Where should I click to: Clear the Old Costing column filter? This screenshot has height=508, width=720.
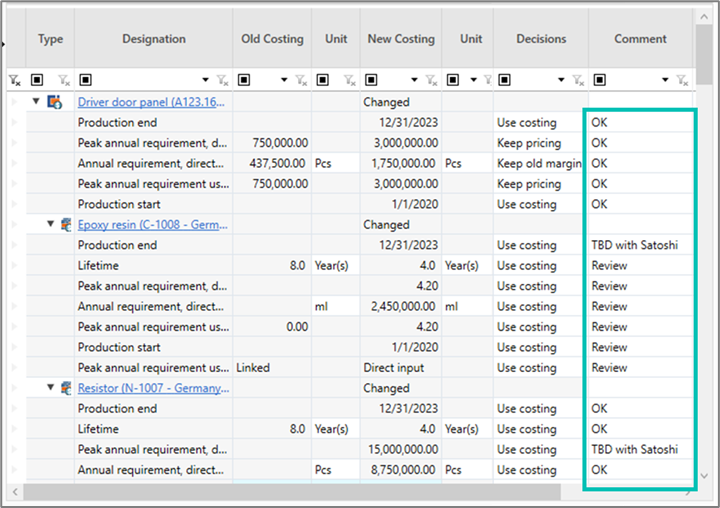click(x=301, y=80)
